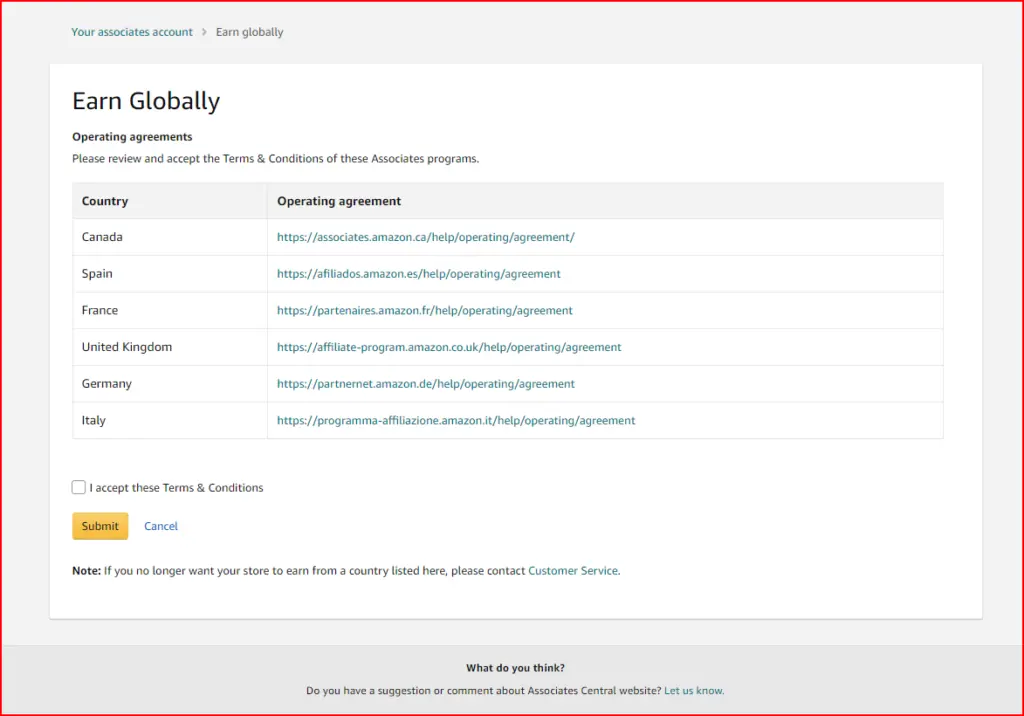Open the Canada operating agreement URL
This screenshot has height=716, width=1024.
tap(425, 237)
